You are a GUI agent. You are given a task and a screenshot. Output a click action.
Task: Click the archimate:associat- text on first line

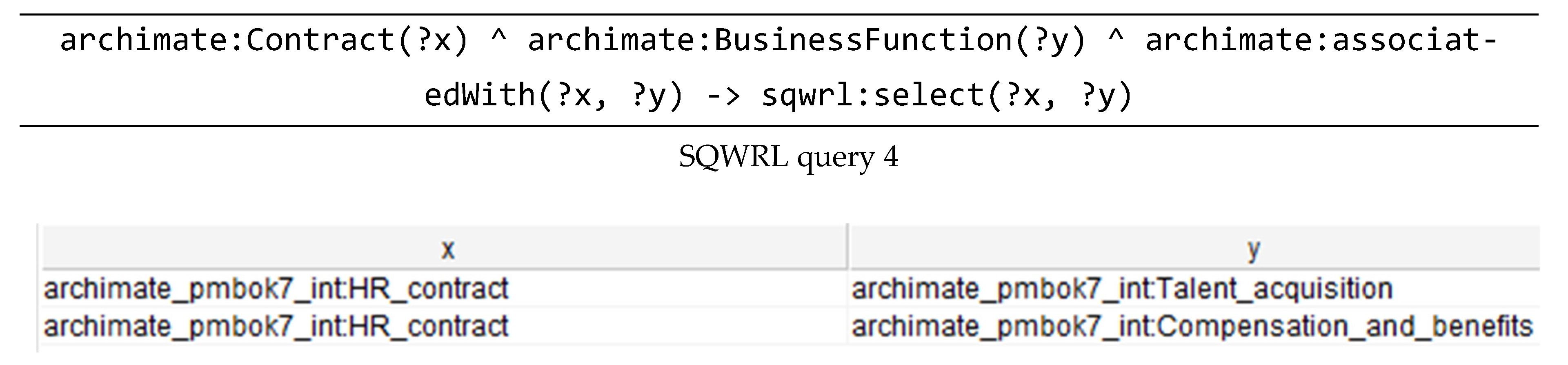coord(1321,41)
